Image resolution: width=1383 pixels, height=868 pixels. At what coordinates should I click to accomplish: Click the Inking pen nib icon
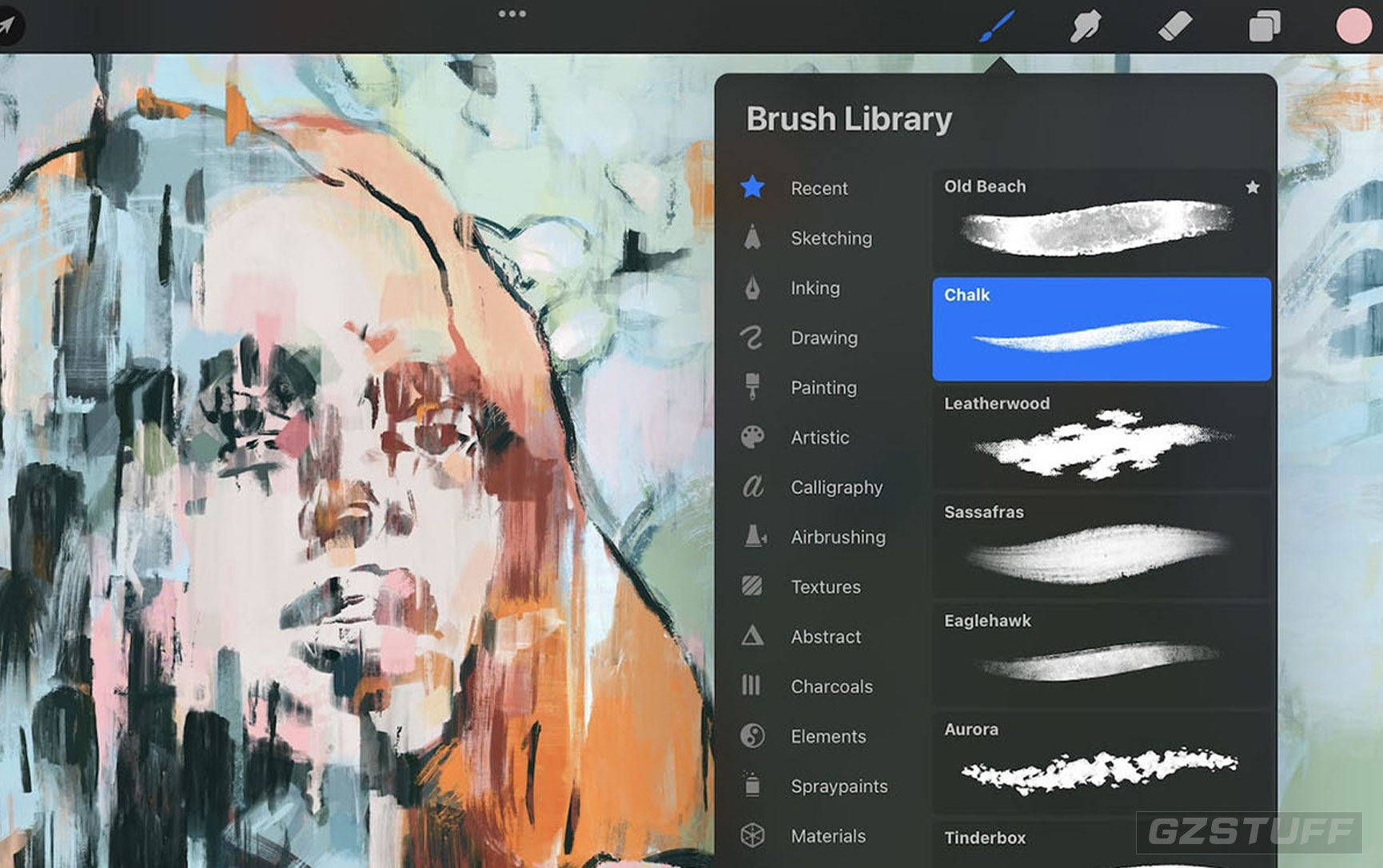click(x=752, y=288)
